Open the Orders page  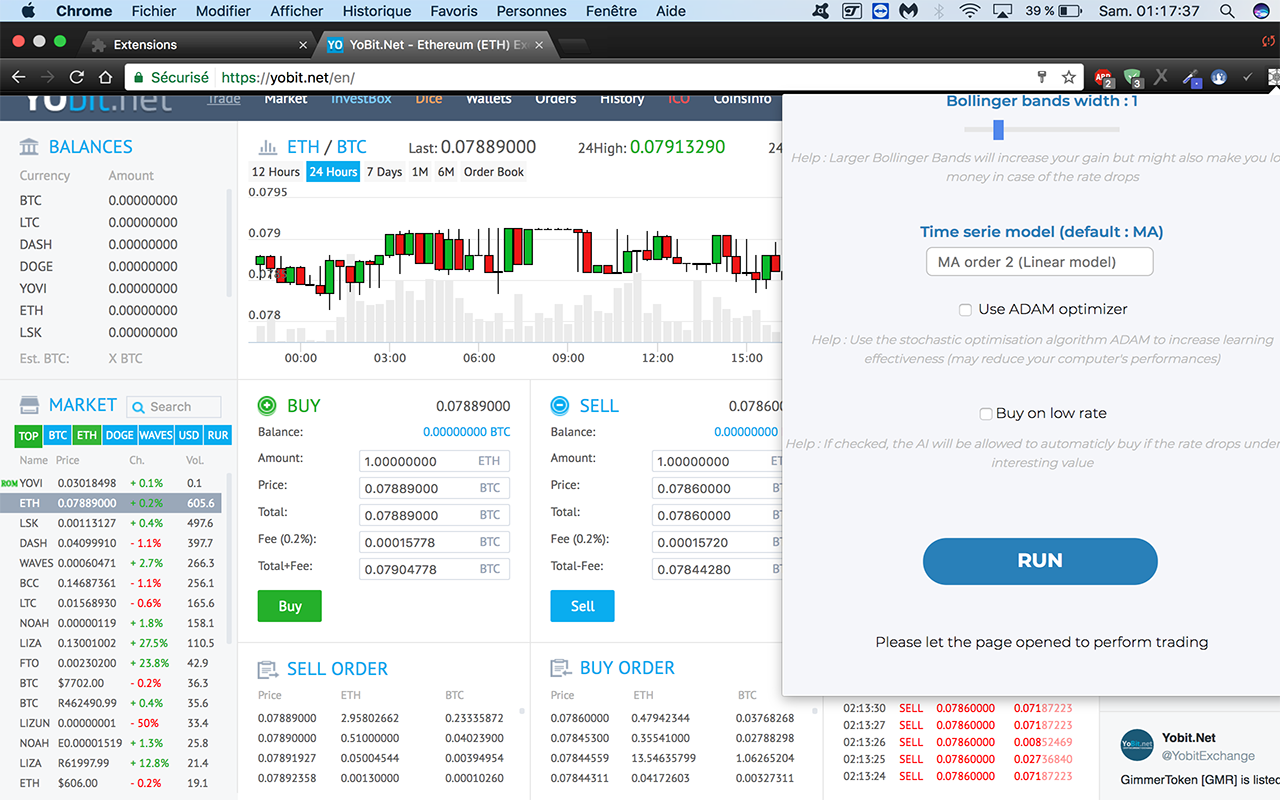click(556, 99)
